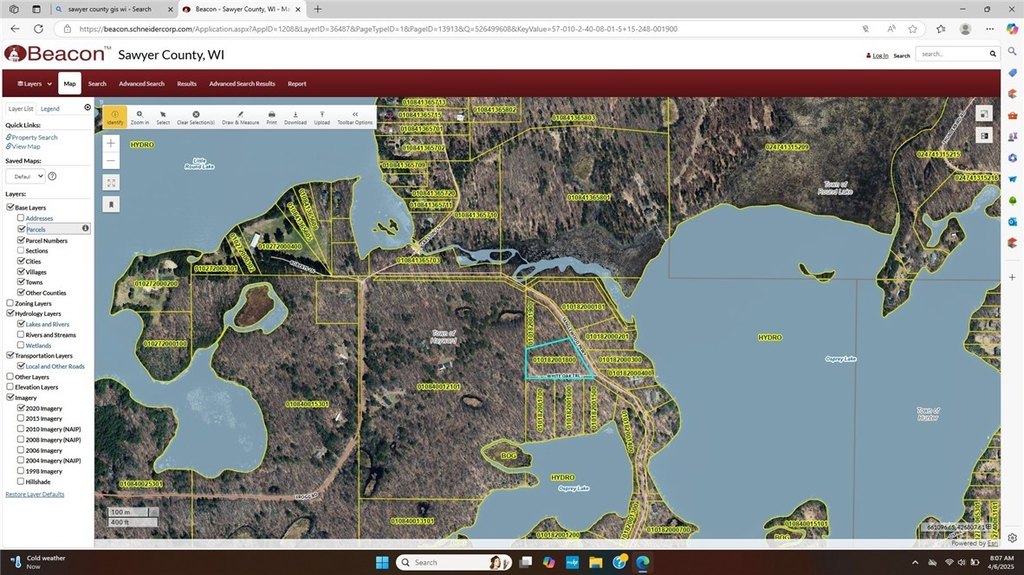This screenshot has height=575, width=1024.
Task: Click the Restore Layer Defaults link
Action: click(35, 494)
